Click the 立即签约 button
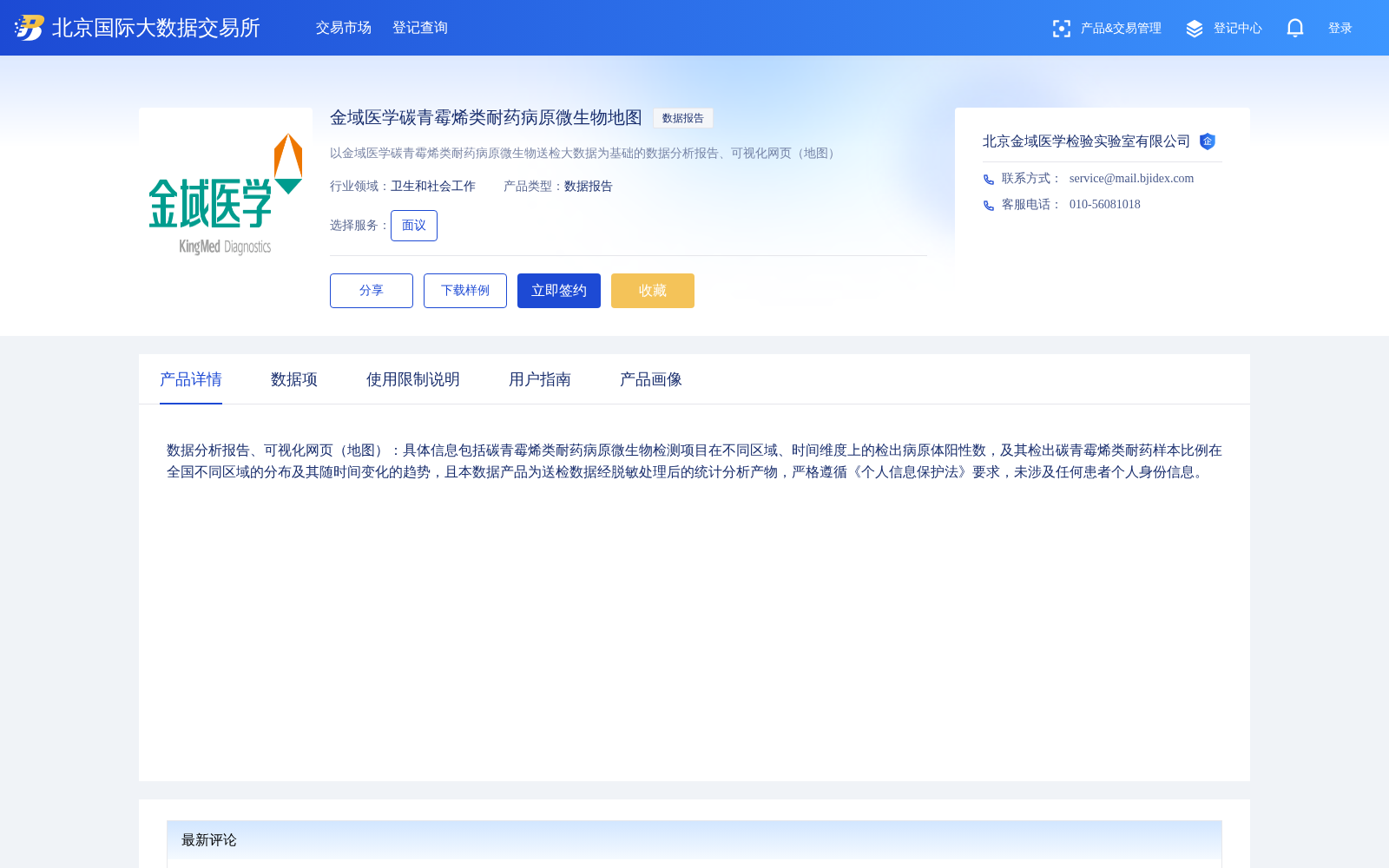Viewport: 1389px width, 868px height. tap(559, 291)
